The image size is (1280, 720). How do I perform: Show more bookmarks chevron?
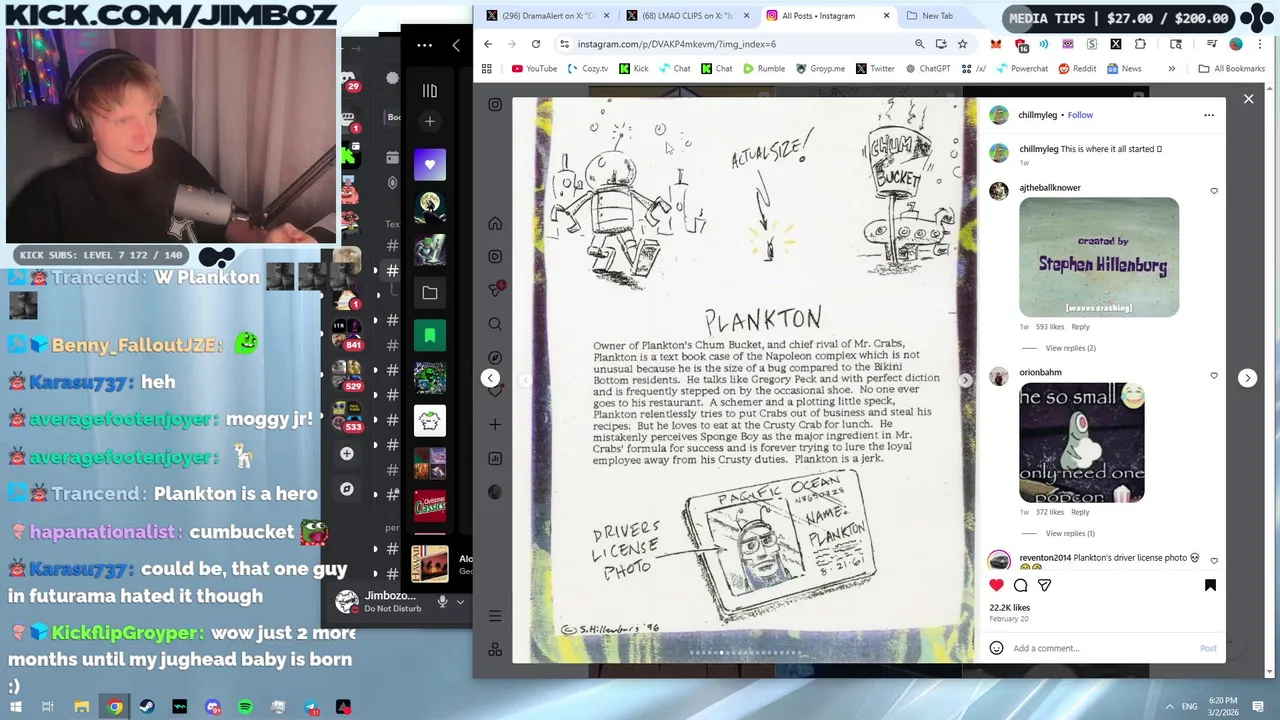[1172, 69]
